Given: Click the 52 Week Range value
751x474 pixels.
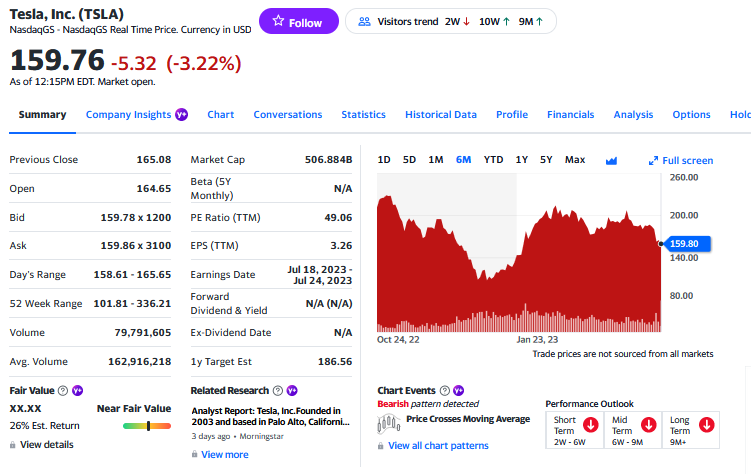Looking at the screenshot, I should pyautogui.click(x=132, y=304).
